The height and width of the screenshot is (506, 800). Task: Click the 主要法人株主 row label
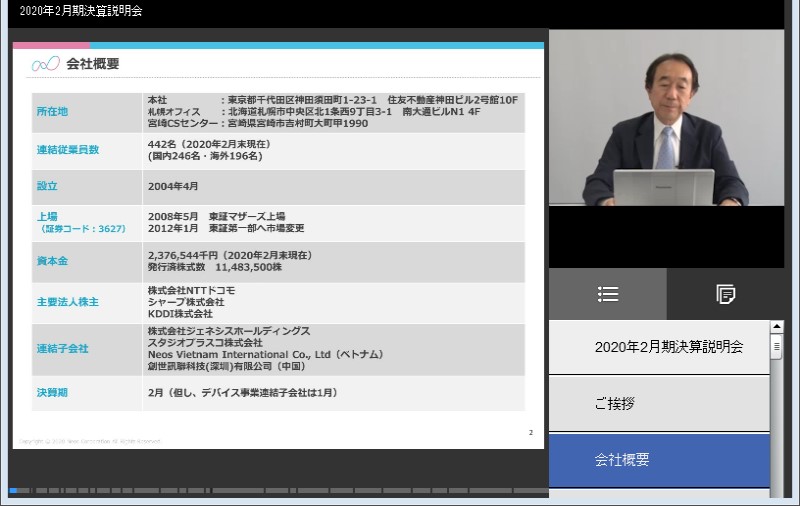[68, 302]
